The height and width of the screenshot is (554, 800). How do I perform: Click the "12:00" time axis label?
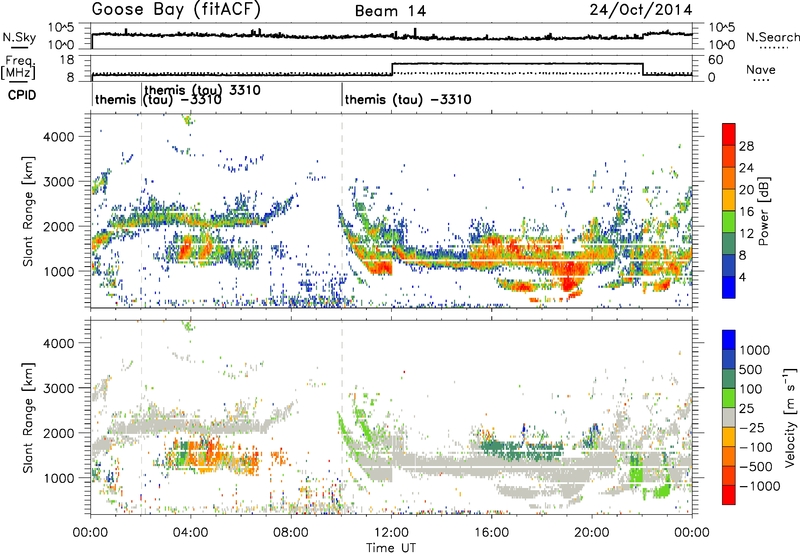click(x=391, y=532)
